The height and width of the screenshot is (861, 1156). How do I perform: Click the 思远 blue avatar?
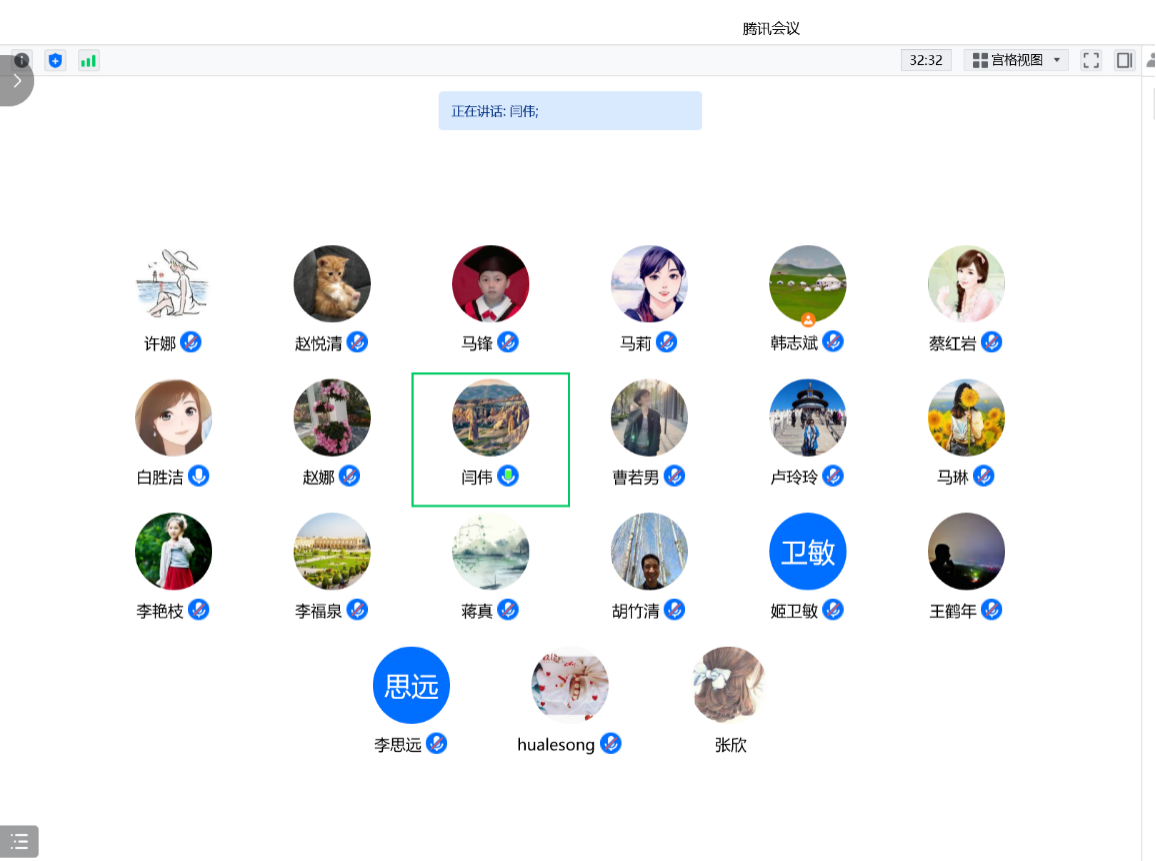411,686
